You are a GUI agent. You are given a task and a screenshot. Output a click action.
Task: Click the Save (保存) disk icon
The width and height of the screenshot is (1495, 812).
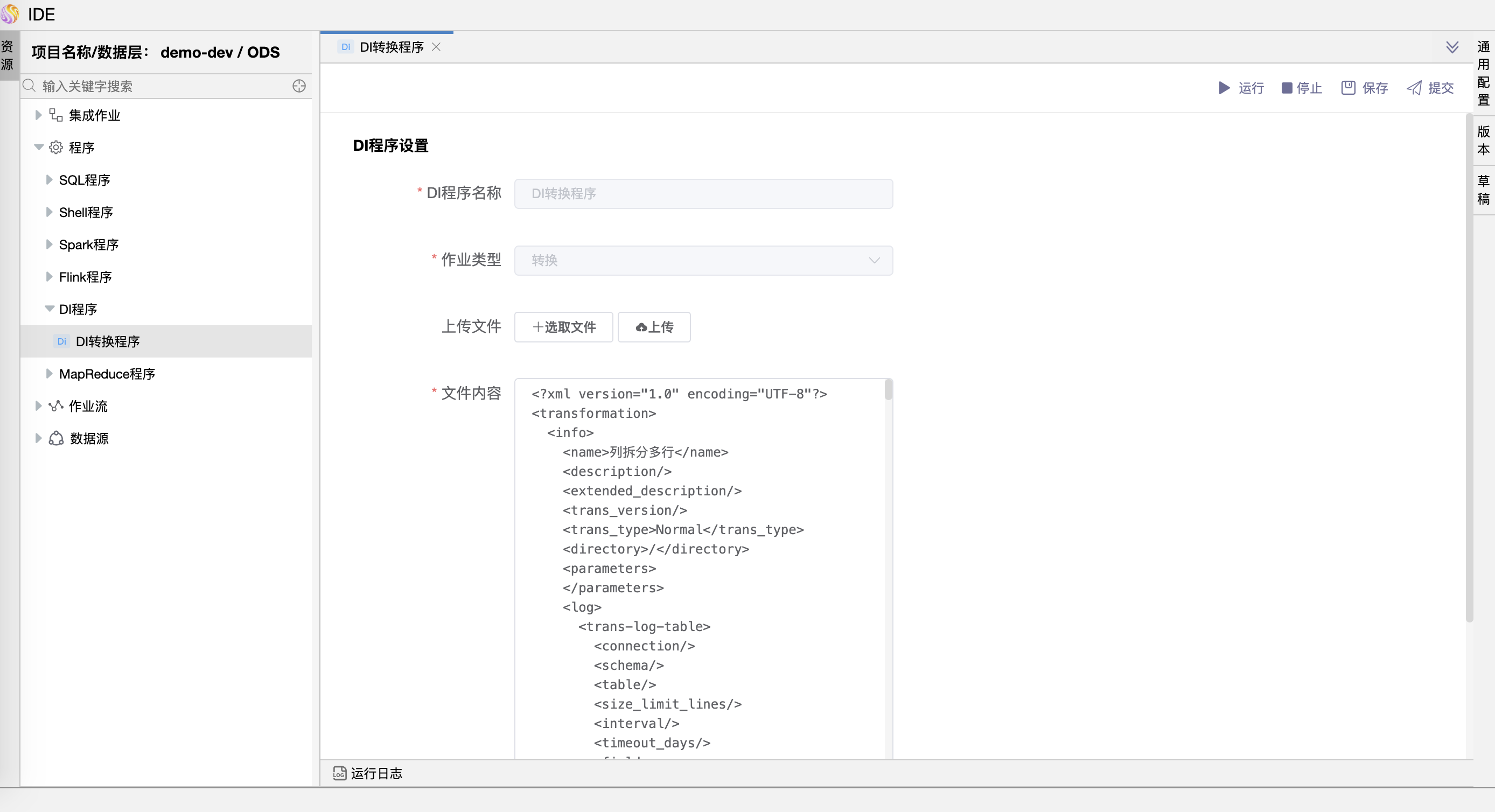point(1347,88)
